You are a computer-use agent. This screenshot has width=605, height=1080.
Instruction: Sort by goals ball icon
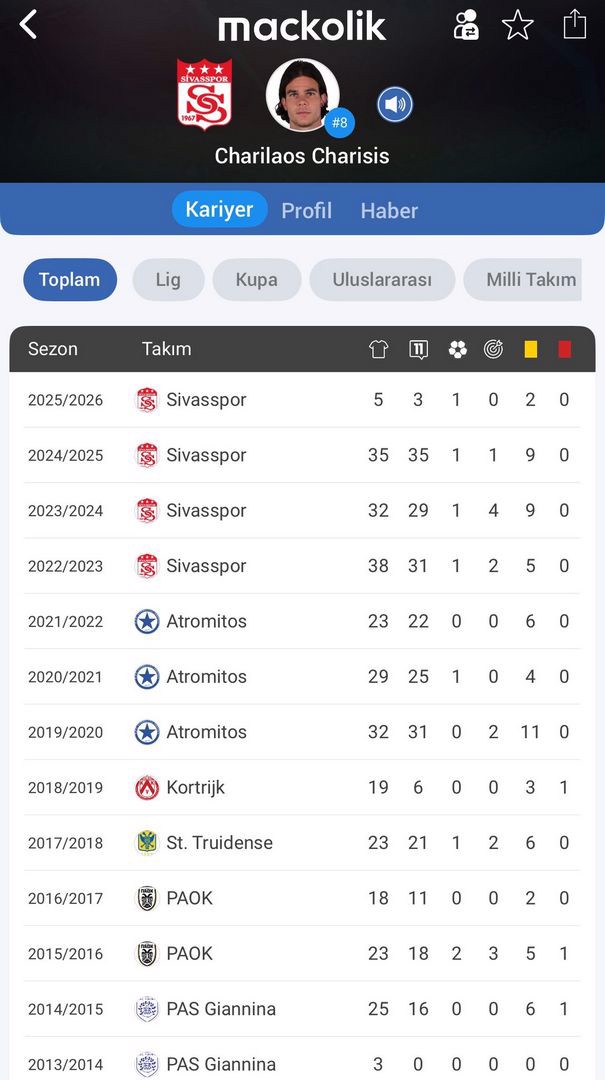pyautogui.click(x=457, y=349)
